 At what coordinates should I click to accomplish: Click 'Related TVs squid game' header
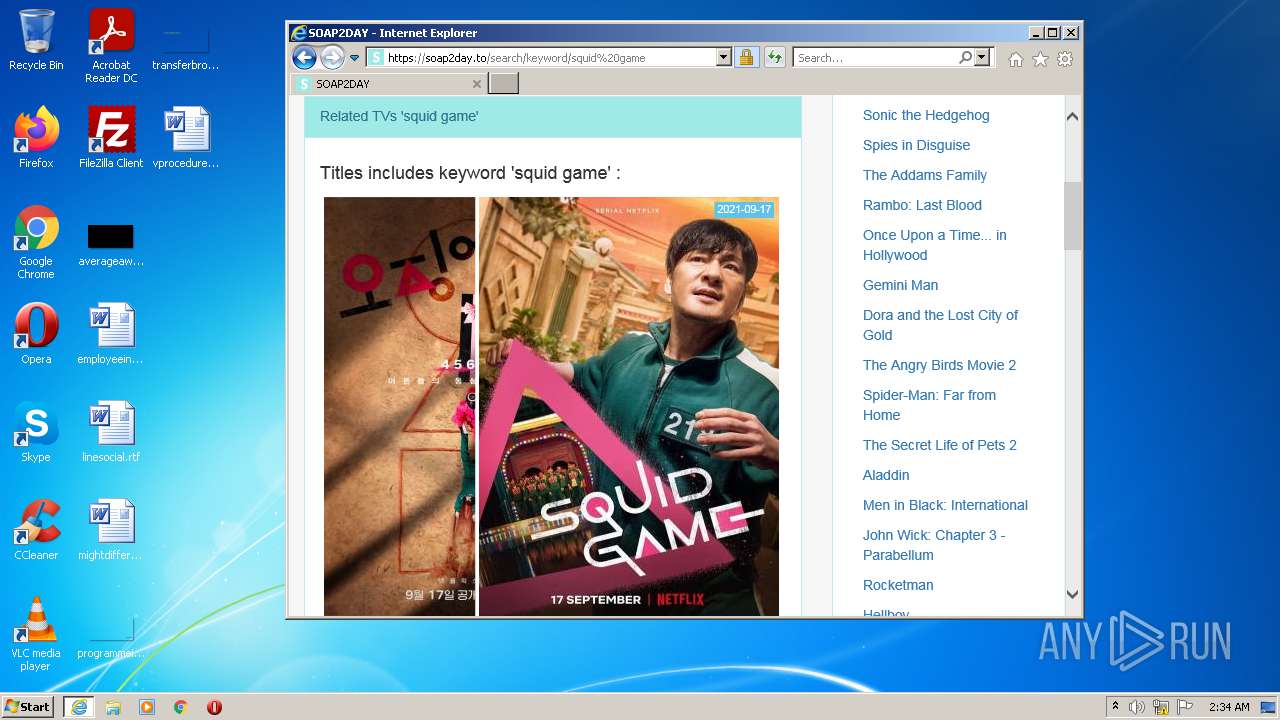[399, 116]
